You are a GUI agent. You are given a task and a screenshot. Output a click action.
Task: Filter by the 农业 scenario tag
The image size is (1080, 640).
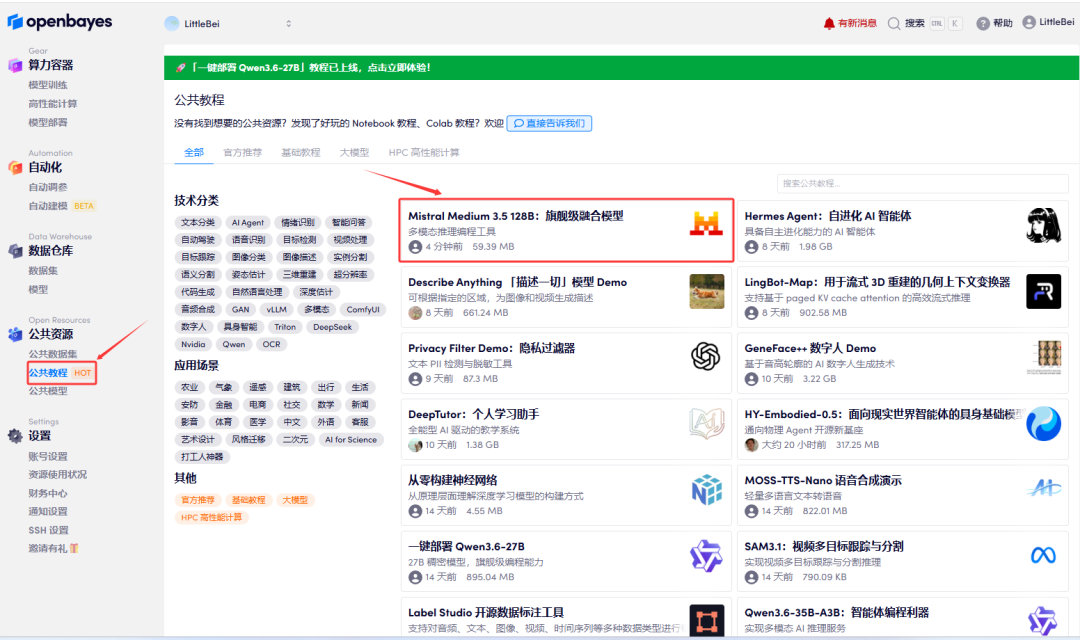(189, 387)
